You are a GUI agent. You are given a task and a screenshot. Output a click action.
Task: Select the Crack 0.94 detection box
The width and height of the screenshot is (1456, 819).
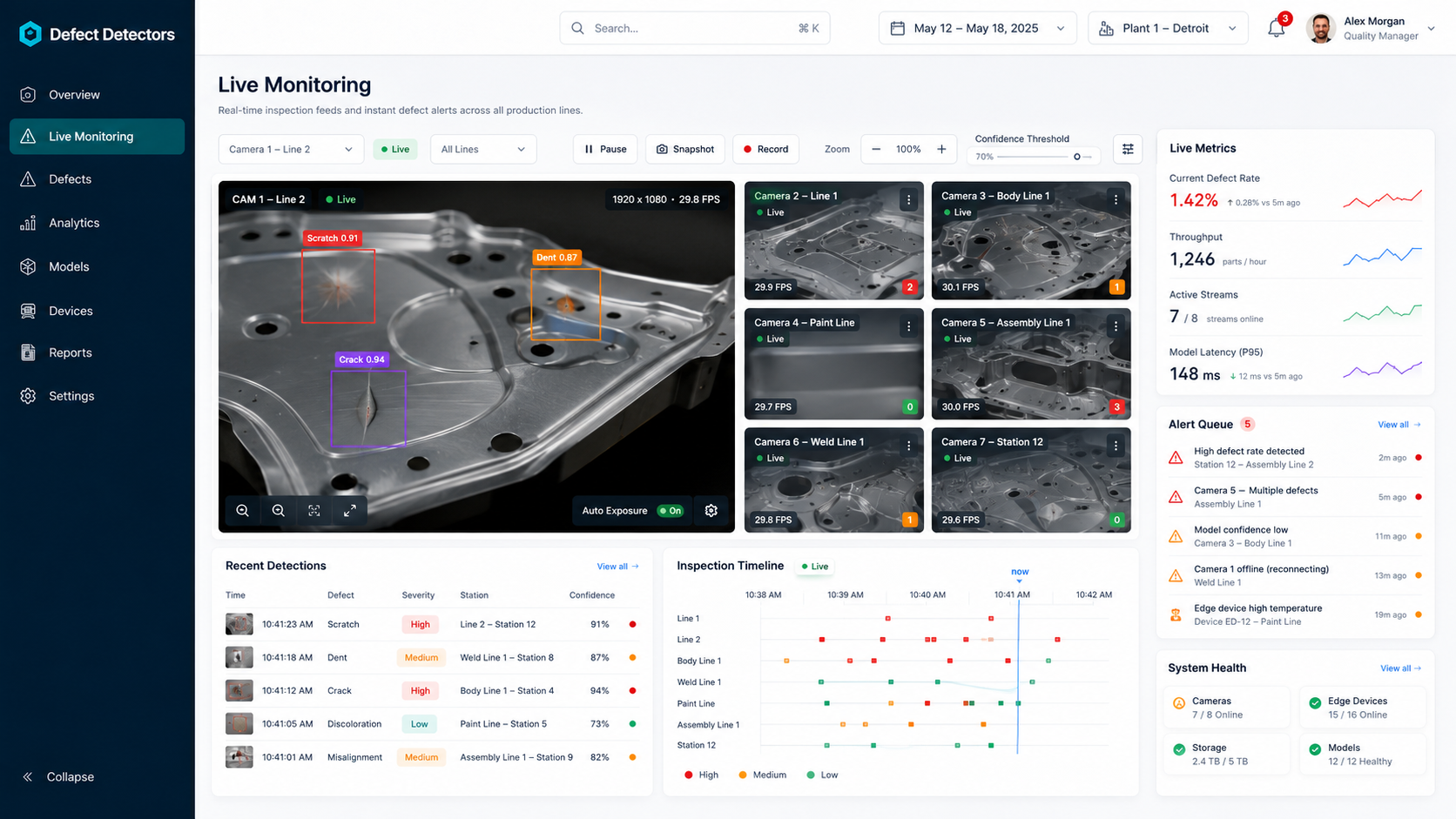click(368, 409)
